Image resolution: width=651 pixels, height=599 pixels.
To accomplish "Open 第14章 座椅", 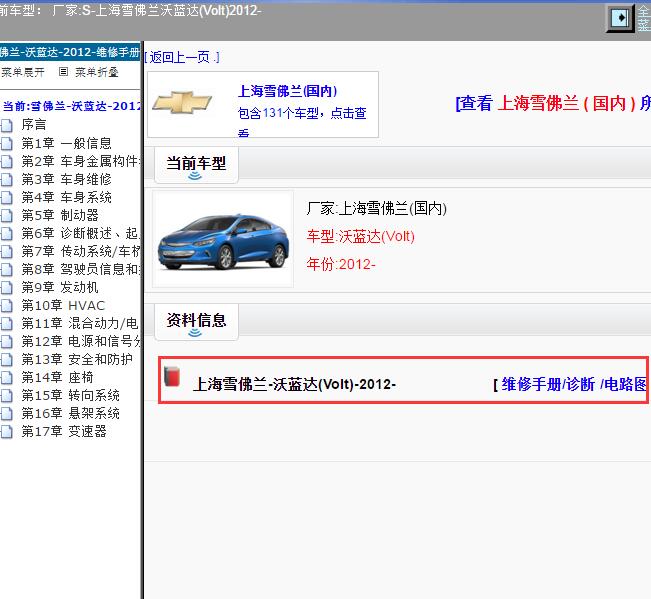I will 58,377.
